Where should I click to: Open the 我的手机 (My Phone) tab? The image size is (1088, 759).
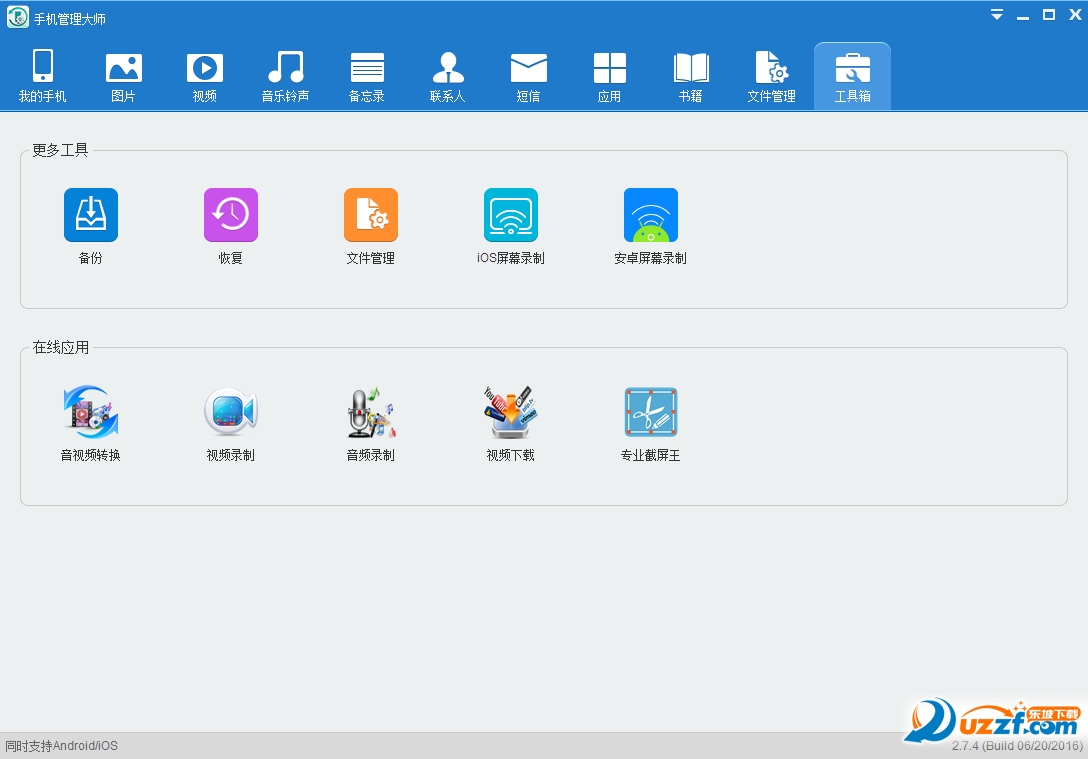point(42,76)
